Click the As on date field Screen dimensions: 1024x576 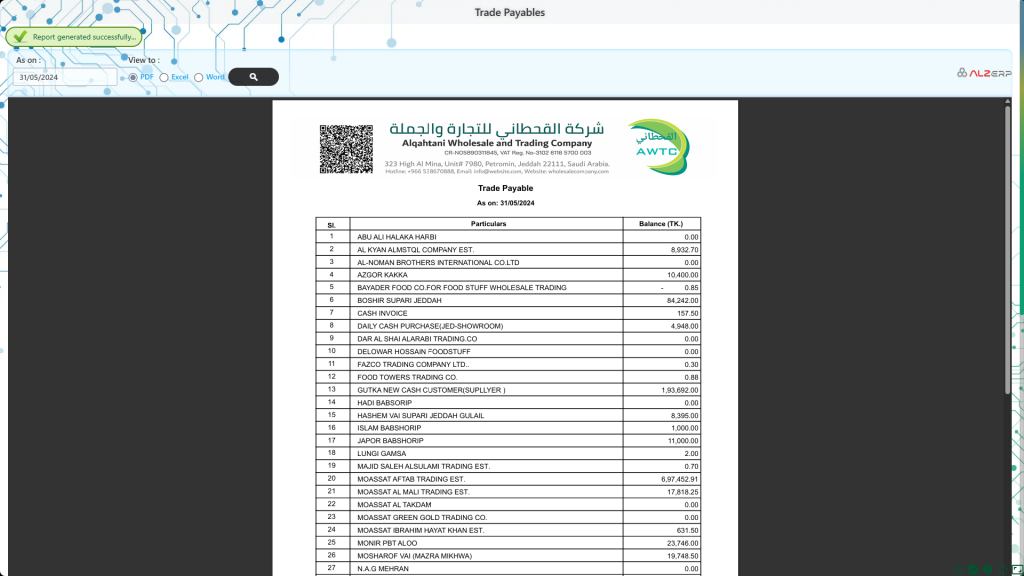(65, 77)
